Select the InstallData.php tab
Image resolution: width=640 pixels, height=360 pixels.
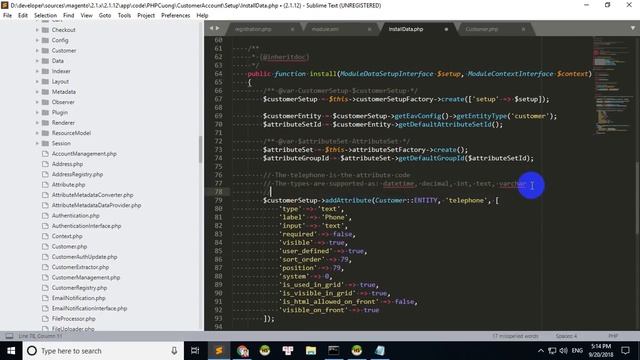406,29
